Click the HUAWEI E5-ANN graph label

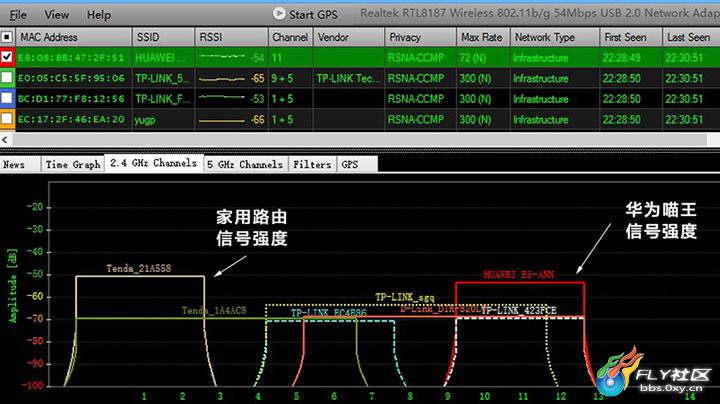519,275
